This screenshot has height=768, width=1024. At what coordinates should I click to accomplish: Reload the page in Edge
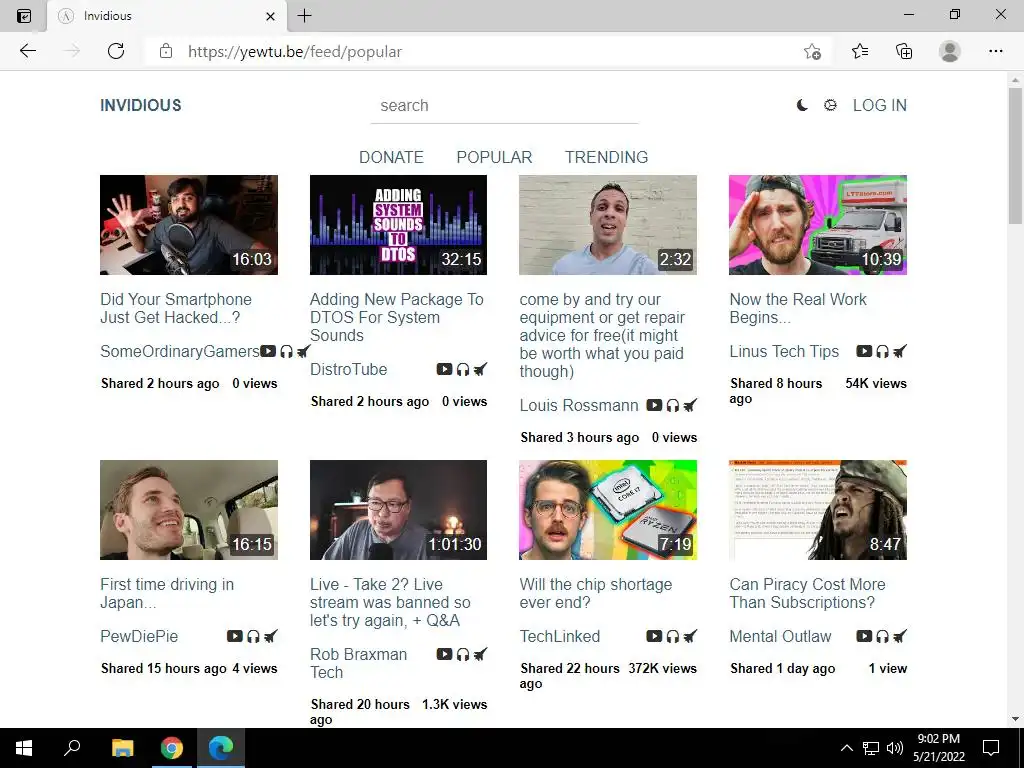pyautogui.click(x=116, y=51)
